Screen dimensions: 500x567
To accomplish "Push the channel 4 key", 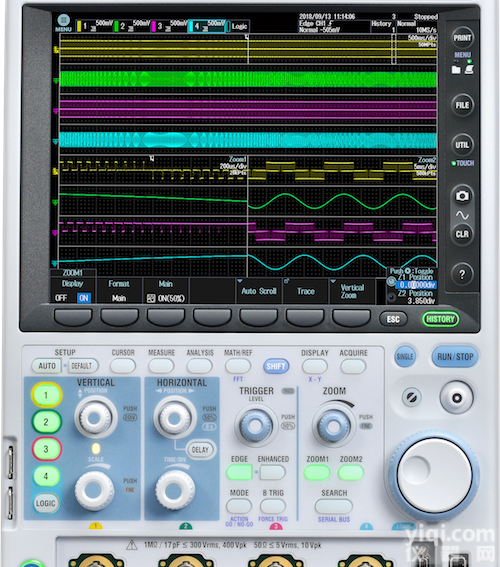I will coord(46,476).
